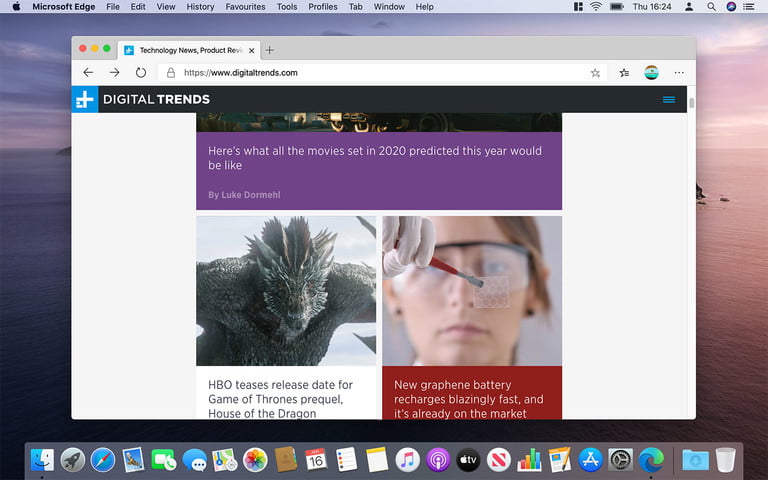The width and height of the screenshot is (768, 480).
Task: Select the Technology News, Product Reviews tab
Action: (x=190, y=50)
